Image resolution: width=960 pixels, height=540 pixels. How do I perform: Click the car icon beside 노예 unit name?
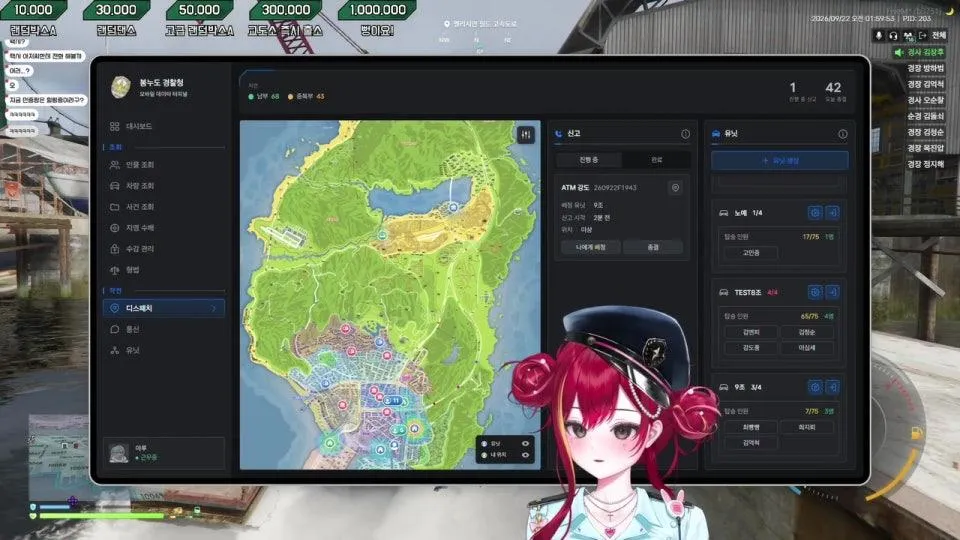[724, 213]
